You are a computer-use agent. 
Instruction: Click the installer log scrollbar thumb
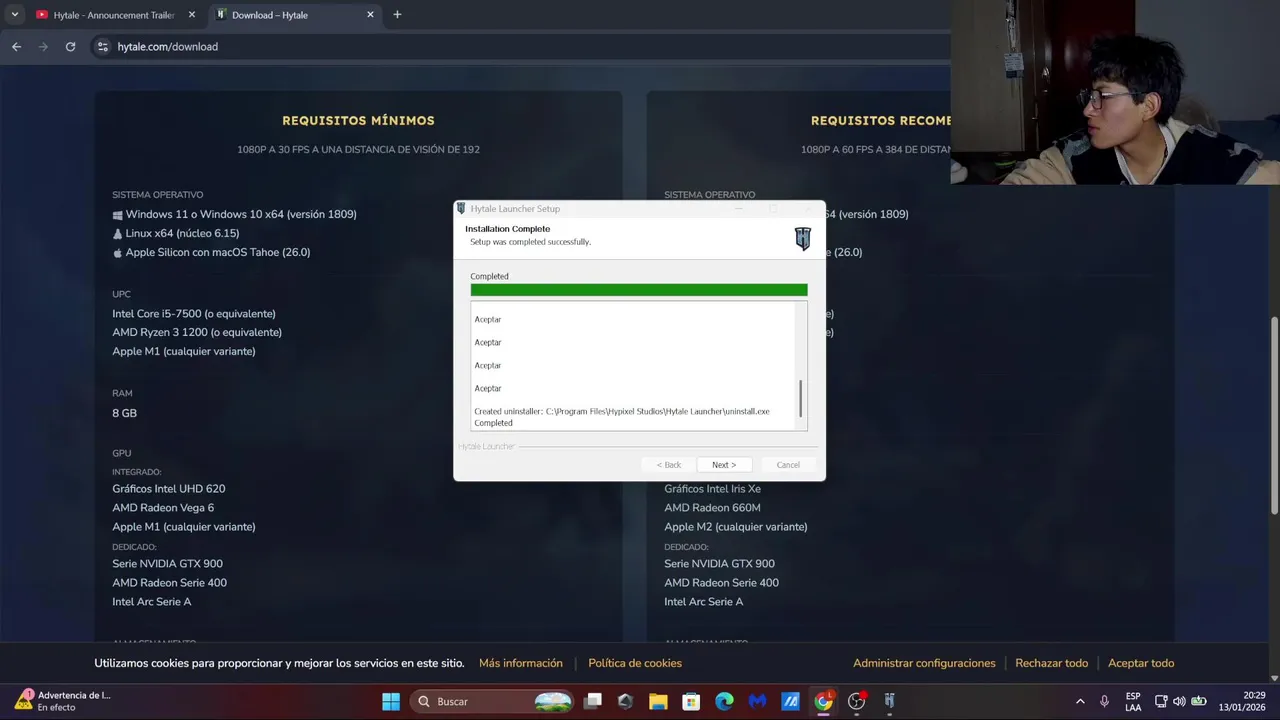coord(800,399)
